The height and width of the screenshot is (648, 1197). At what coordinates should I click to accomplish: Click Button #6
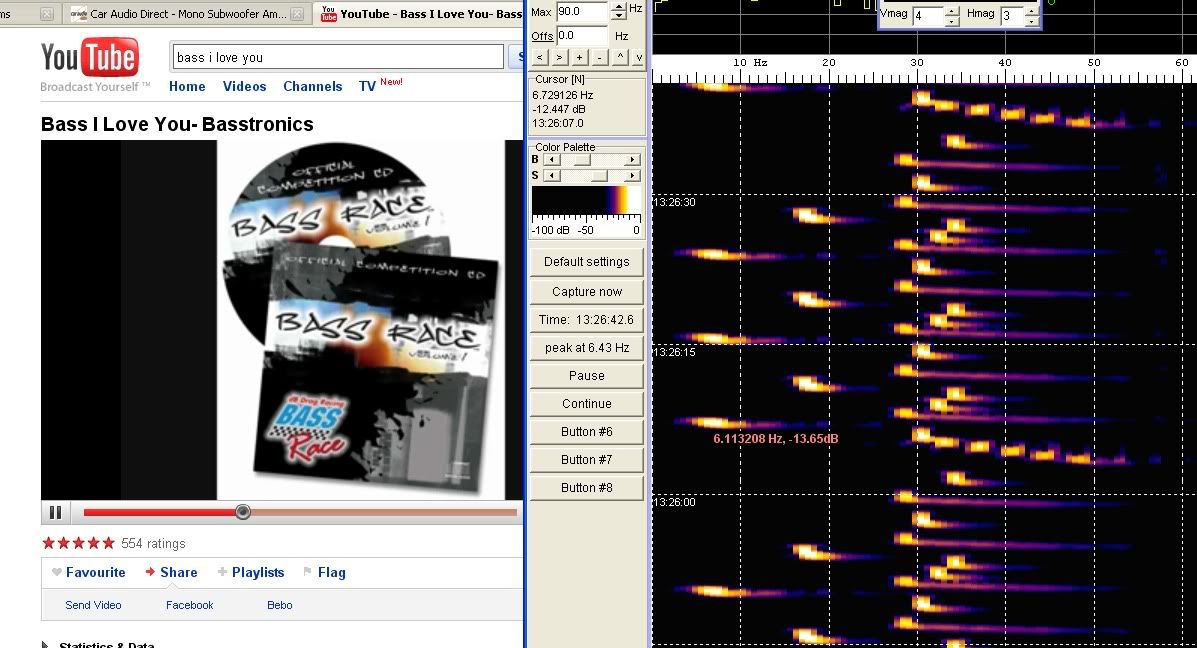coord(586,431)
